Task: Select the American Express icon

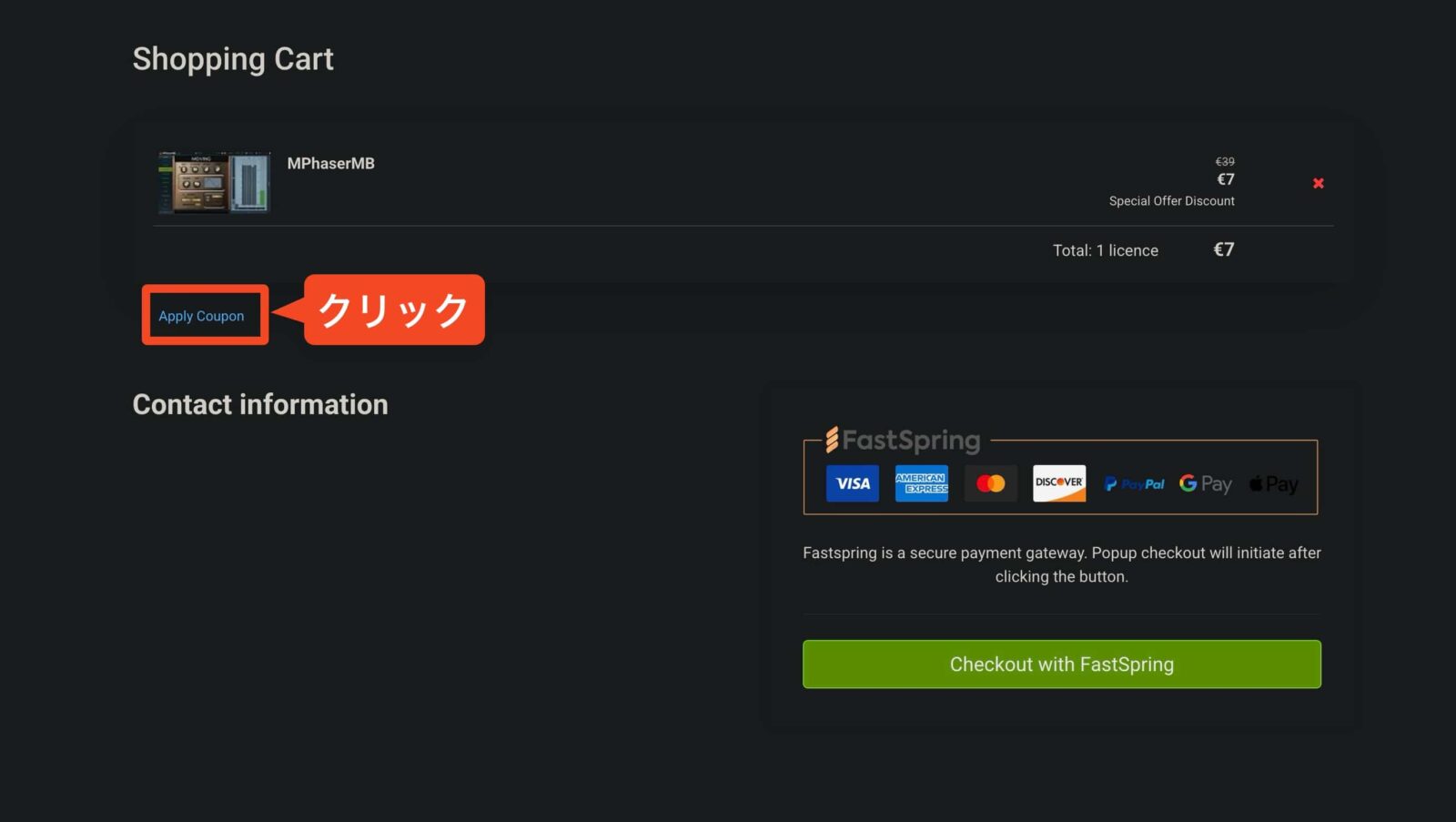Action: point(921,483)
